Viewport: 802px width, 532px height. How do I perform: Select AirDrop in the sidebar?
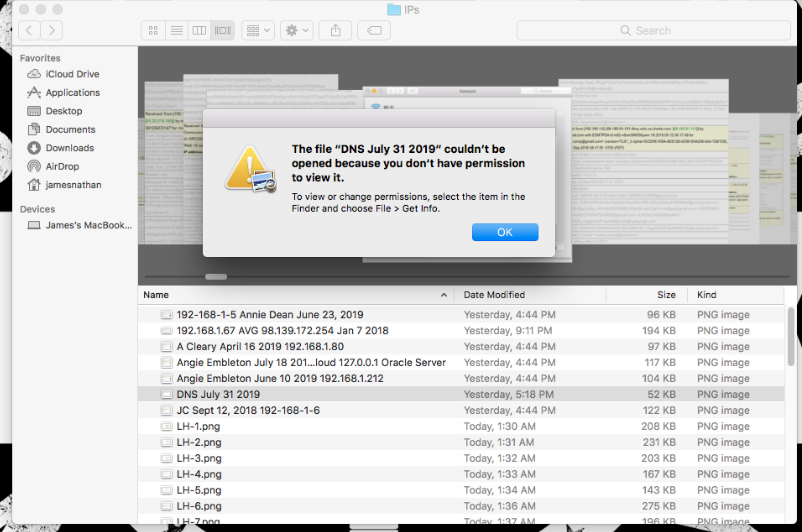click(x=63, y=166)
